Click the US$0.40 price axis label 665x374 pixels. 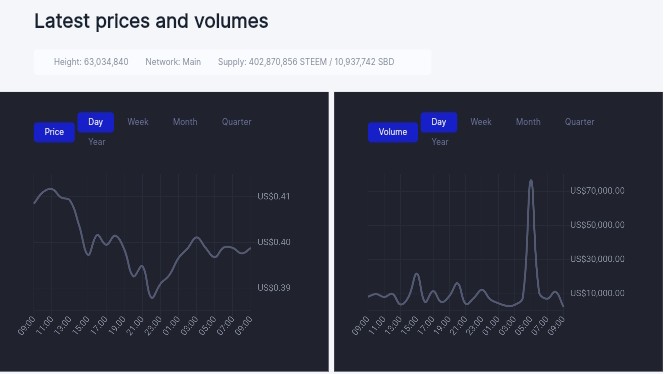pyautogui.click(x=274, y=242)
